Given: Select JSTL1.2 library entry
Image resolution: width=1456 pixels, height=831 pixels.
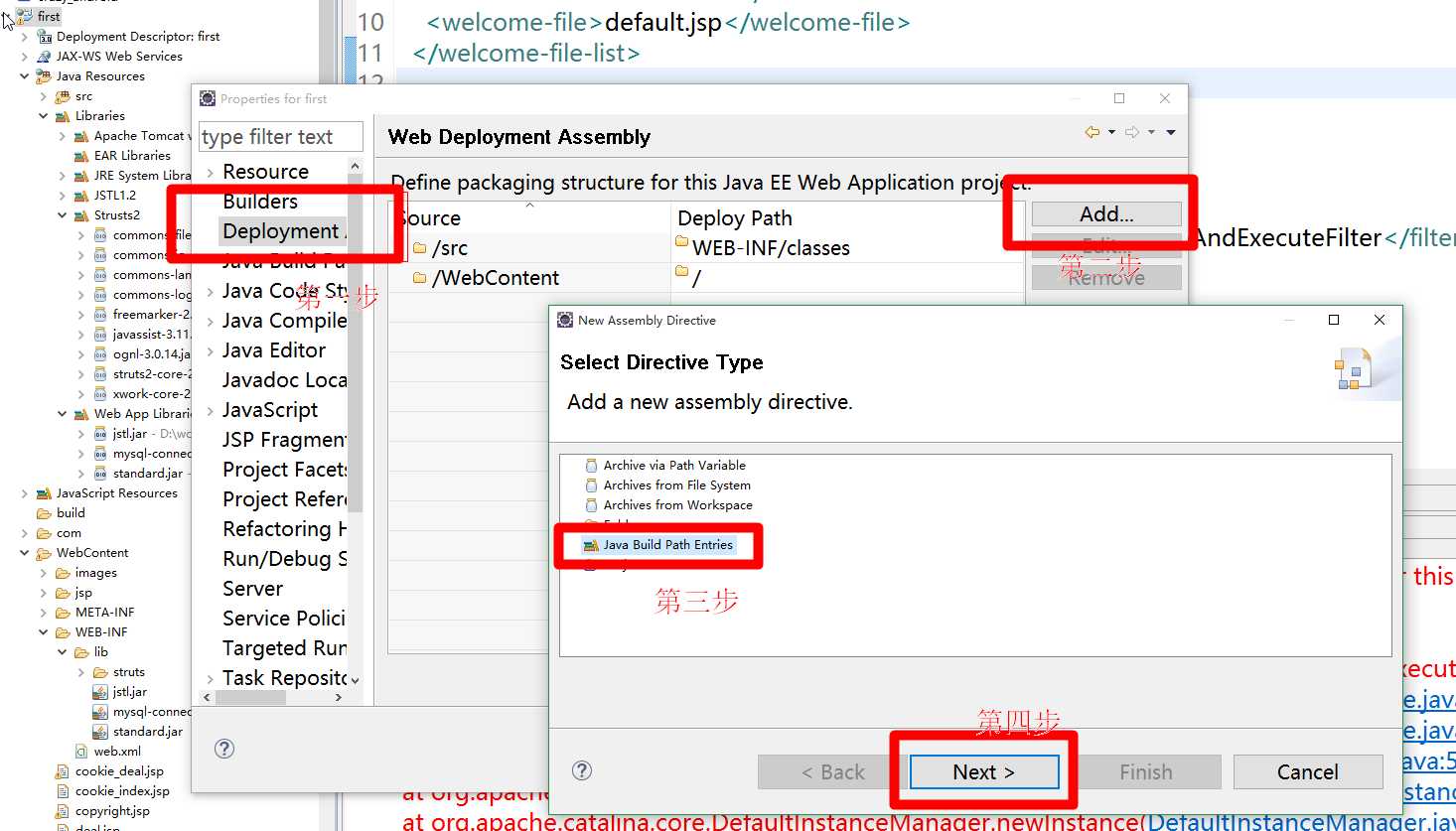Looking at the screenshot, I should coord(115,196).
